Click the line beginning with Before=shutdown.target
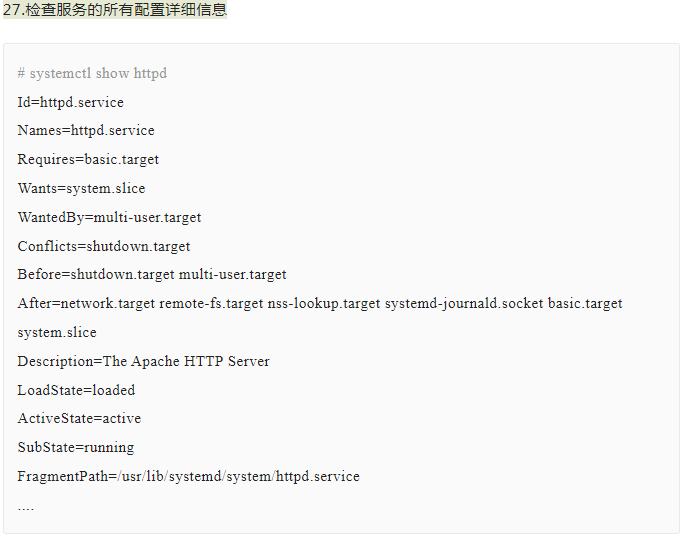Screen dimensions: 684x536 click(152, 275)
